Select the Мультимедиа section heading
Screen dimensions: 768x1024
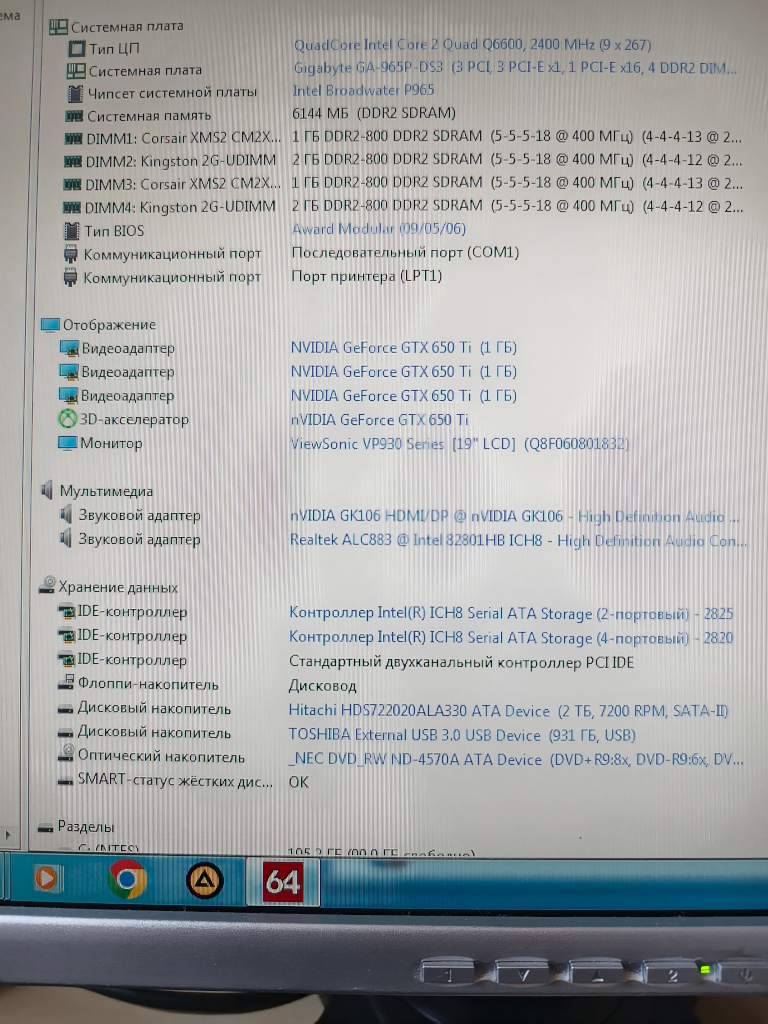tap(106, 491)
